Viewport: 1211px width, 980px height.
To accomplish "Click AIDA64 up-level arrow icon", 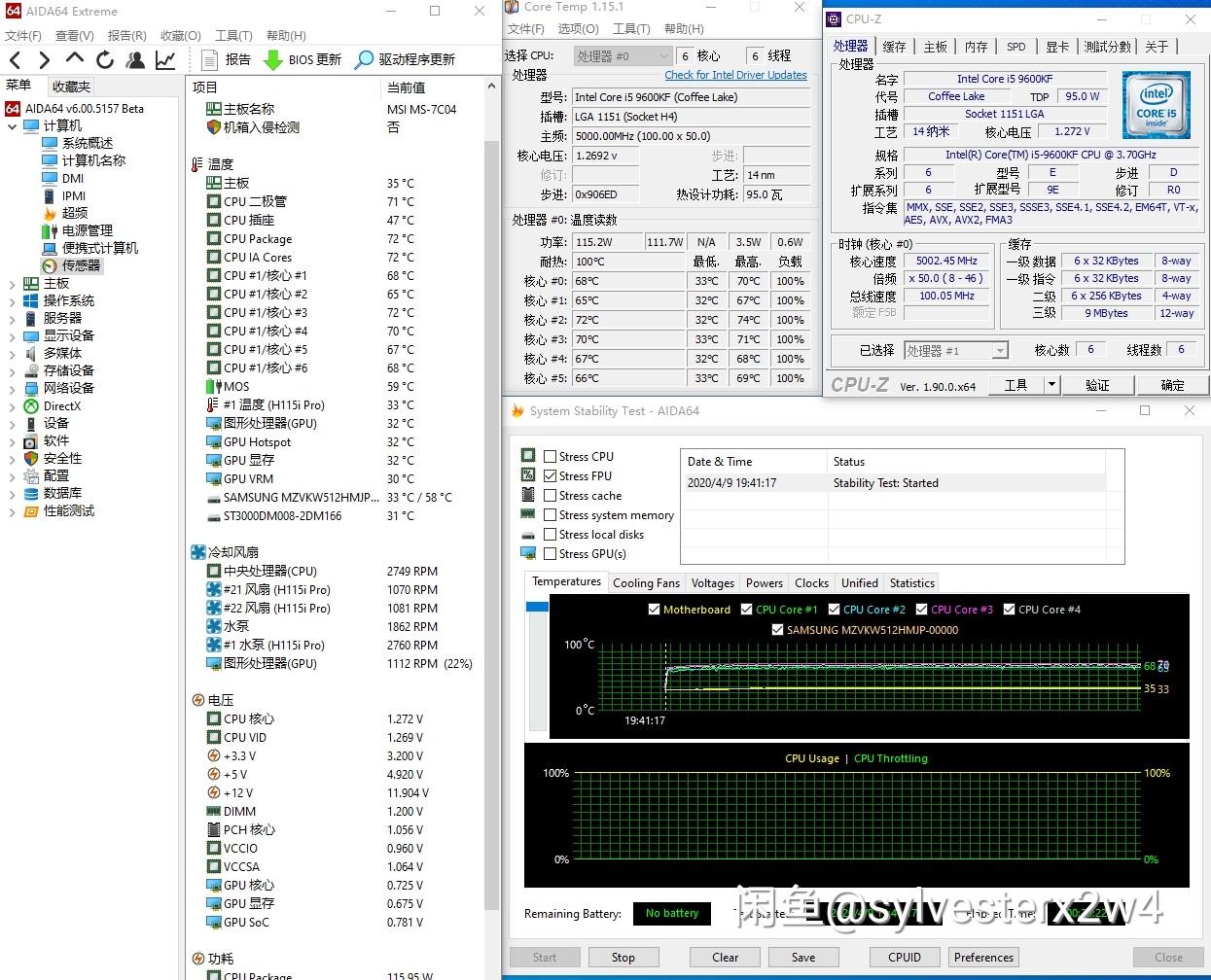I will coord(75,58).
